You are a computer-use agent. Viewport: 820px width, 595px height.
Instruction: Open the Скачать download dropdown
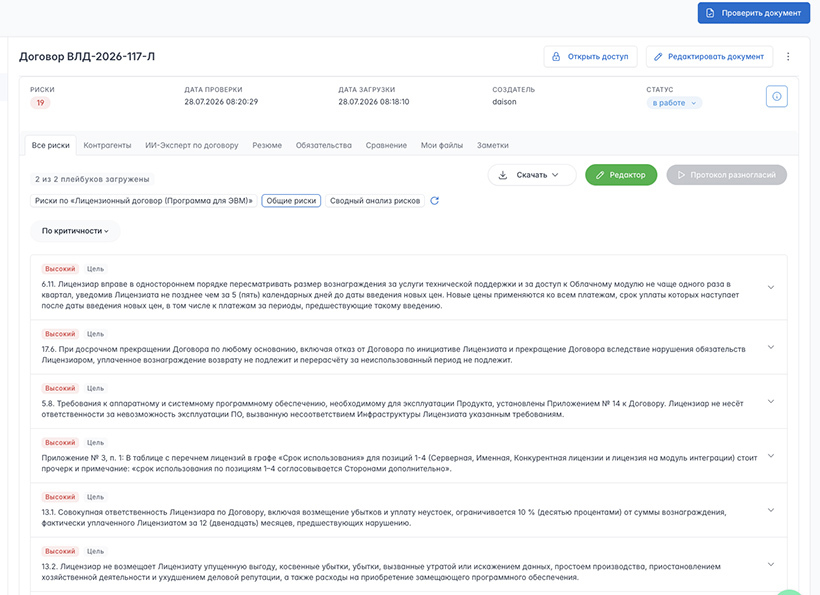point(532,175)
